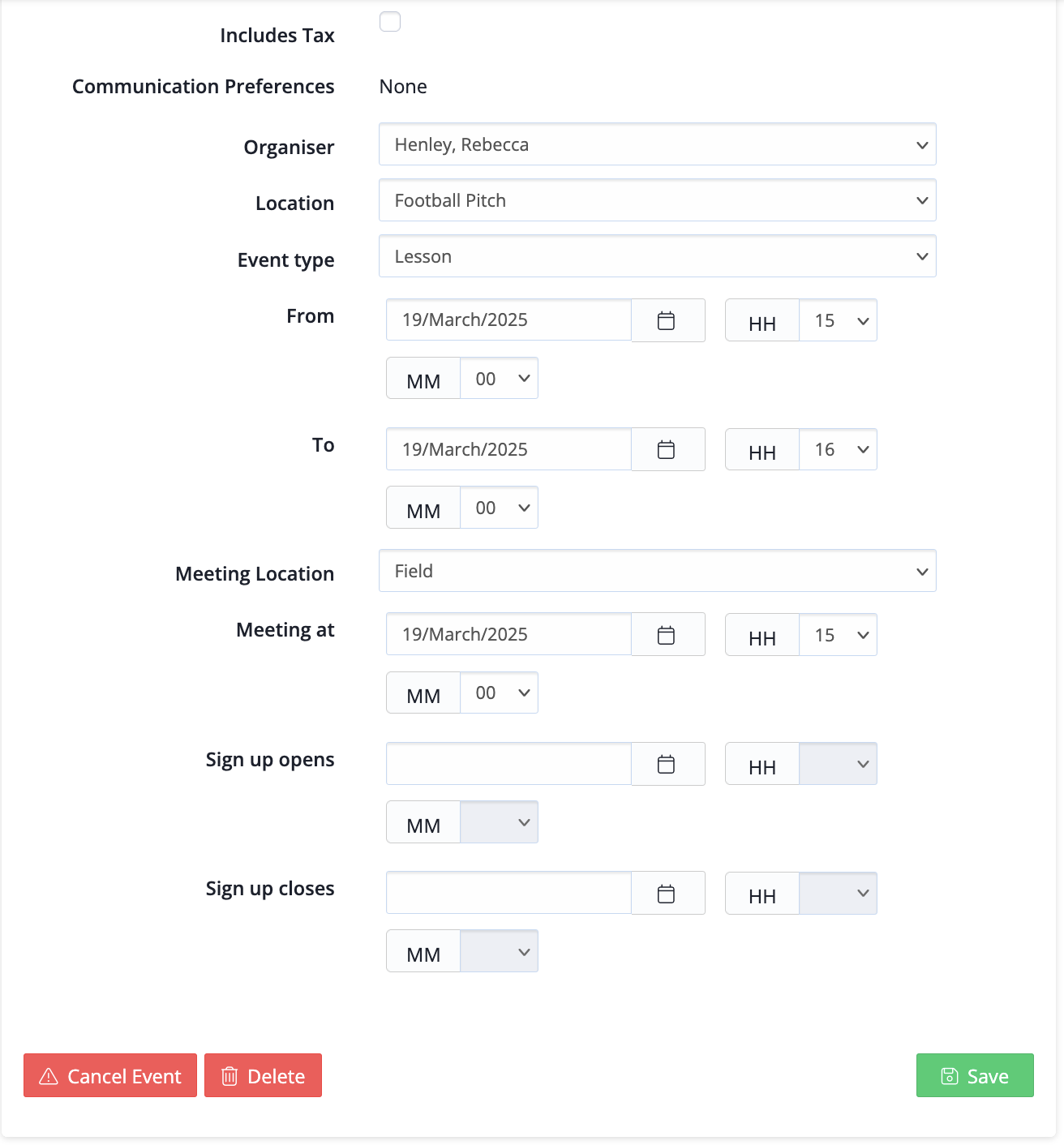Open calendar picker for Sign up closes
The image size is (1064, 1145).
(x=667, y=893)
